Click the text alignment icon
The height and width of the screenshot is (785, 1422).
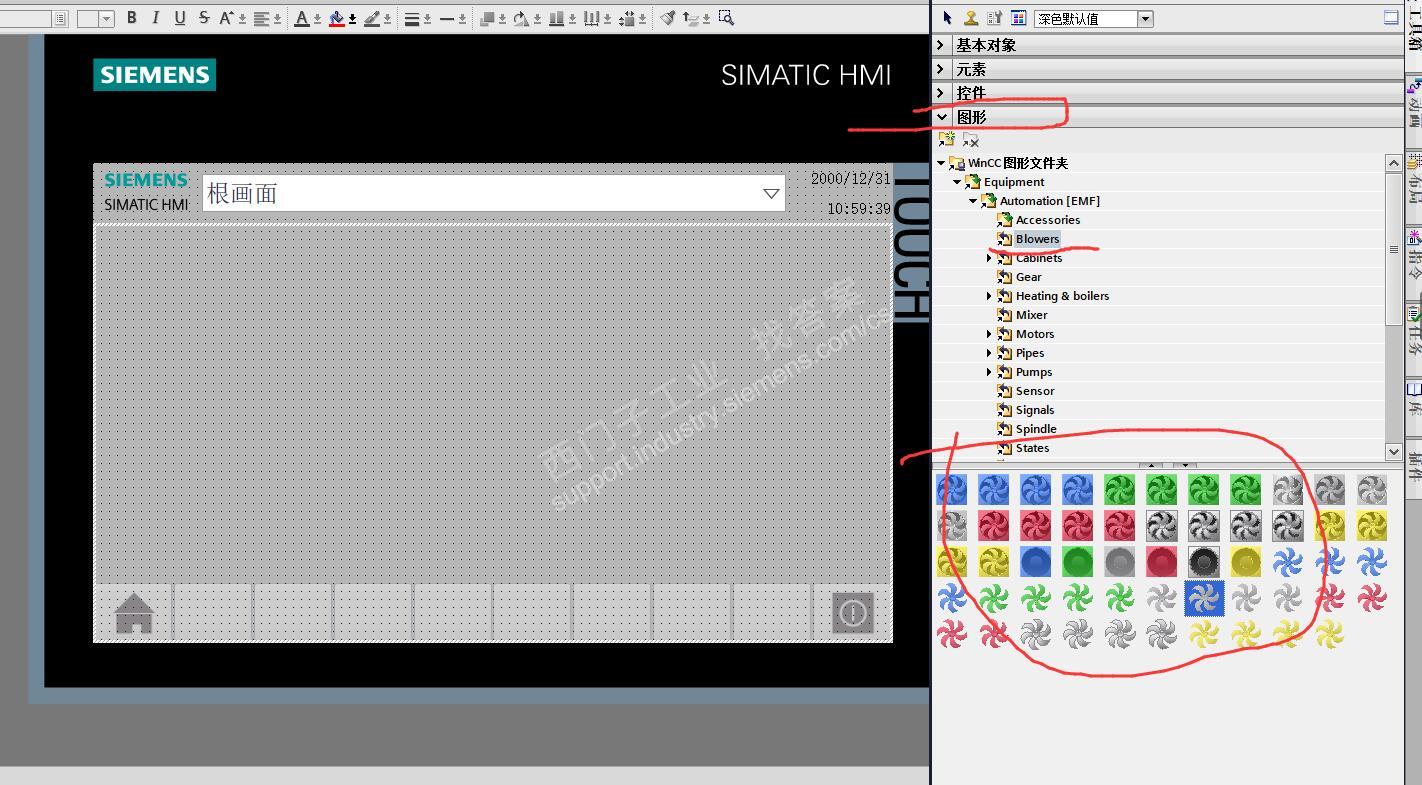point(262,18)
